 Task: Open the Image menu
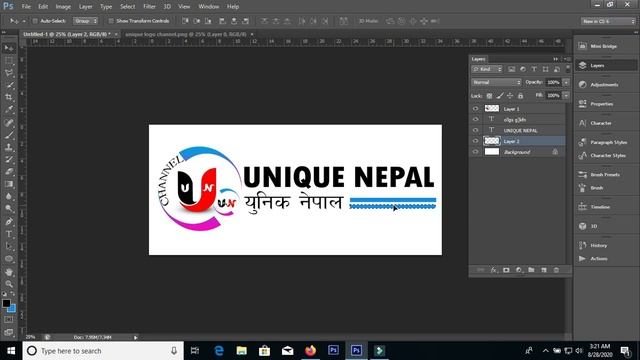pos(63,7)
